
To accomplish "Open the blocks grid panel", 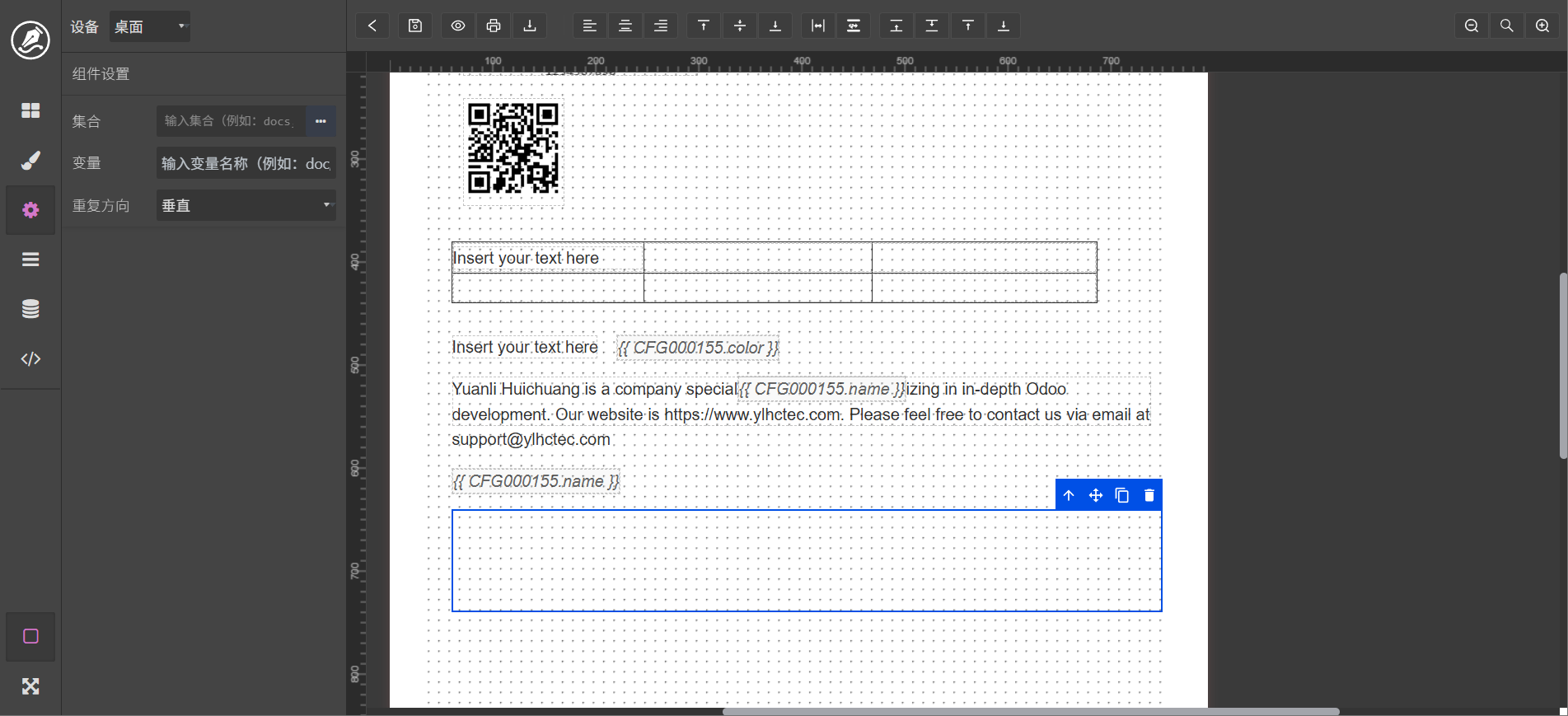I will pos(30,110).
